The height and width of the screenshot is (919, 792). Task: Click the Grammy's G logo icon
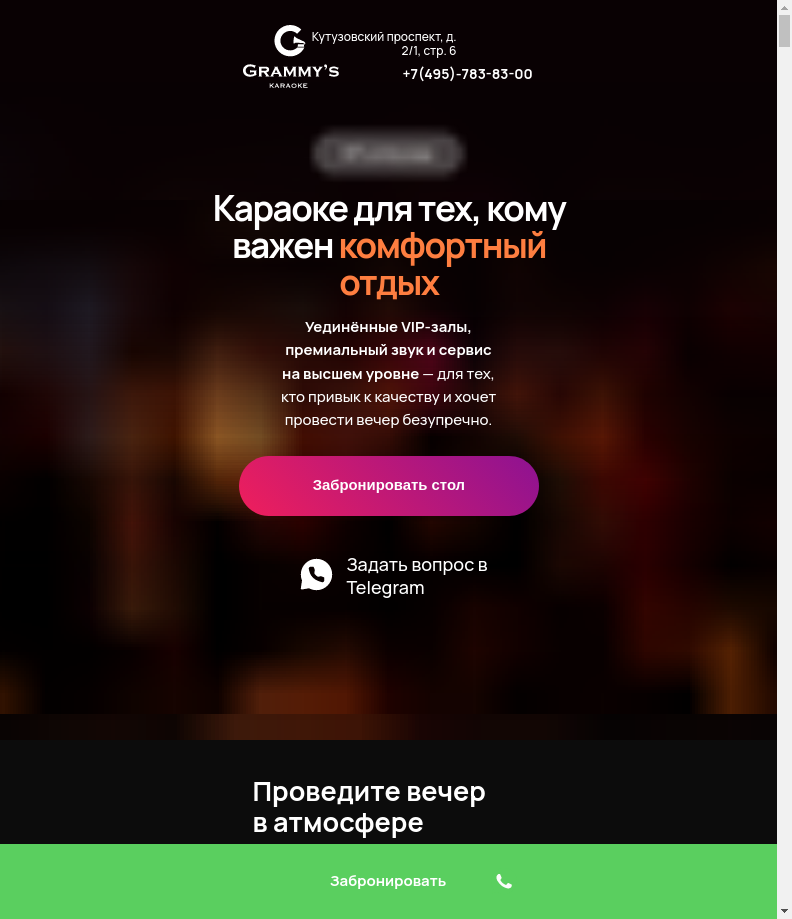290,40
